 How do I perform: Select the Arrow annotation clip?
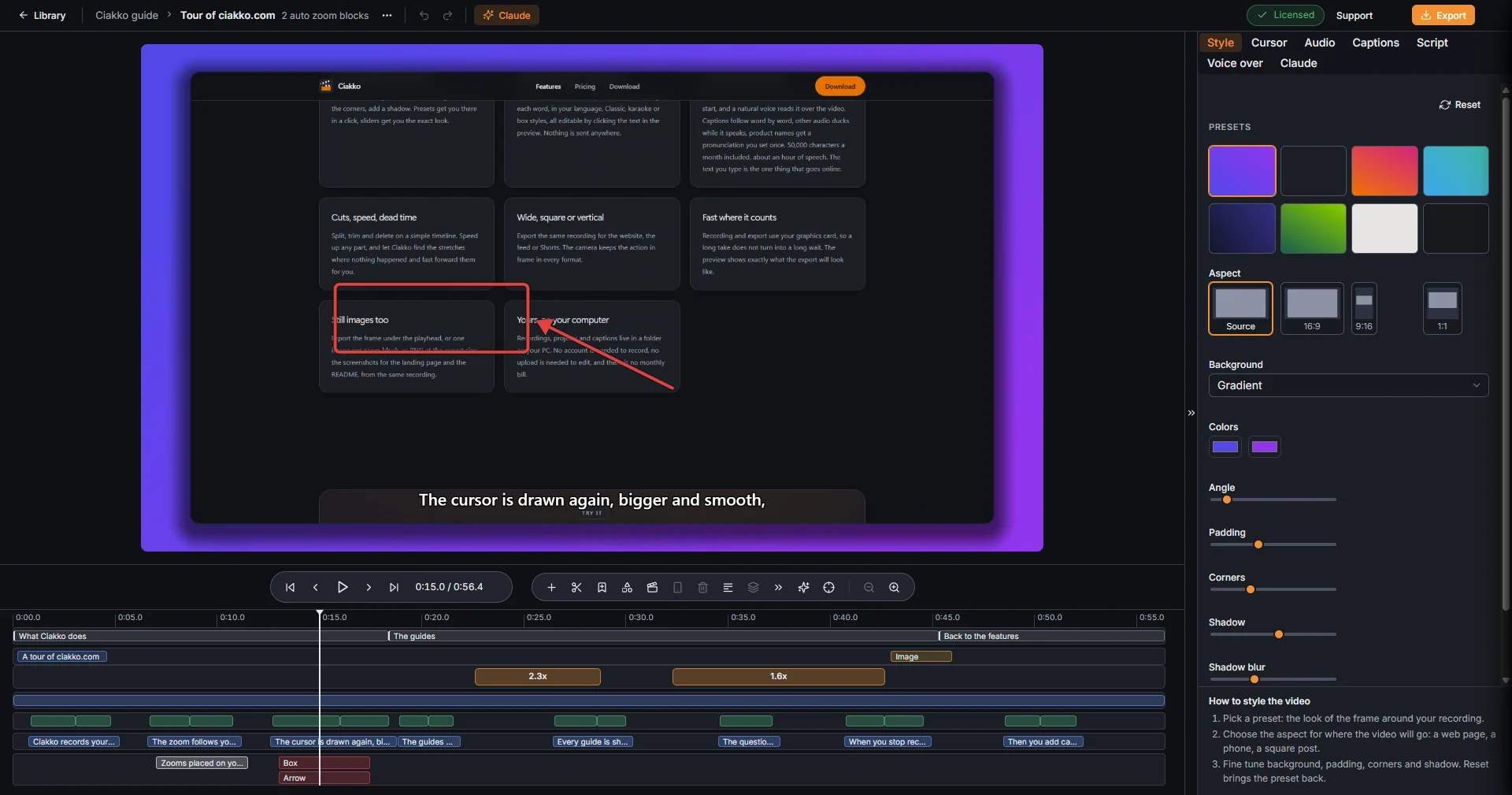pos(324,778)
